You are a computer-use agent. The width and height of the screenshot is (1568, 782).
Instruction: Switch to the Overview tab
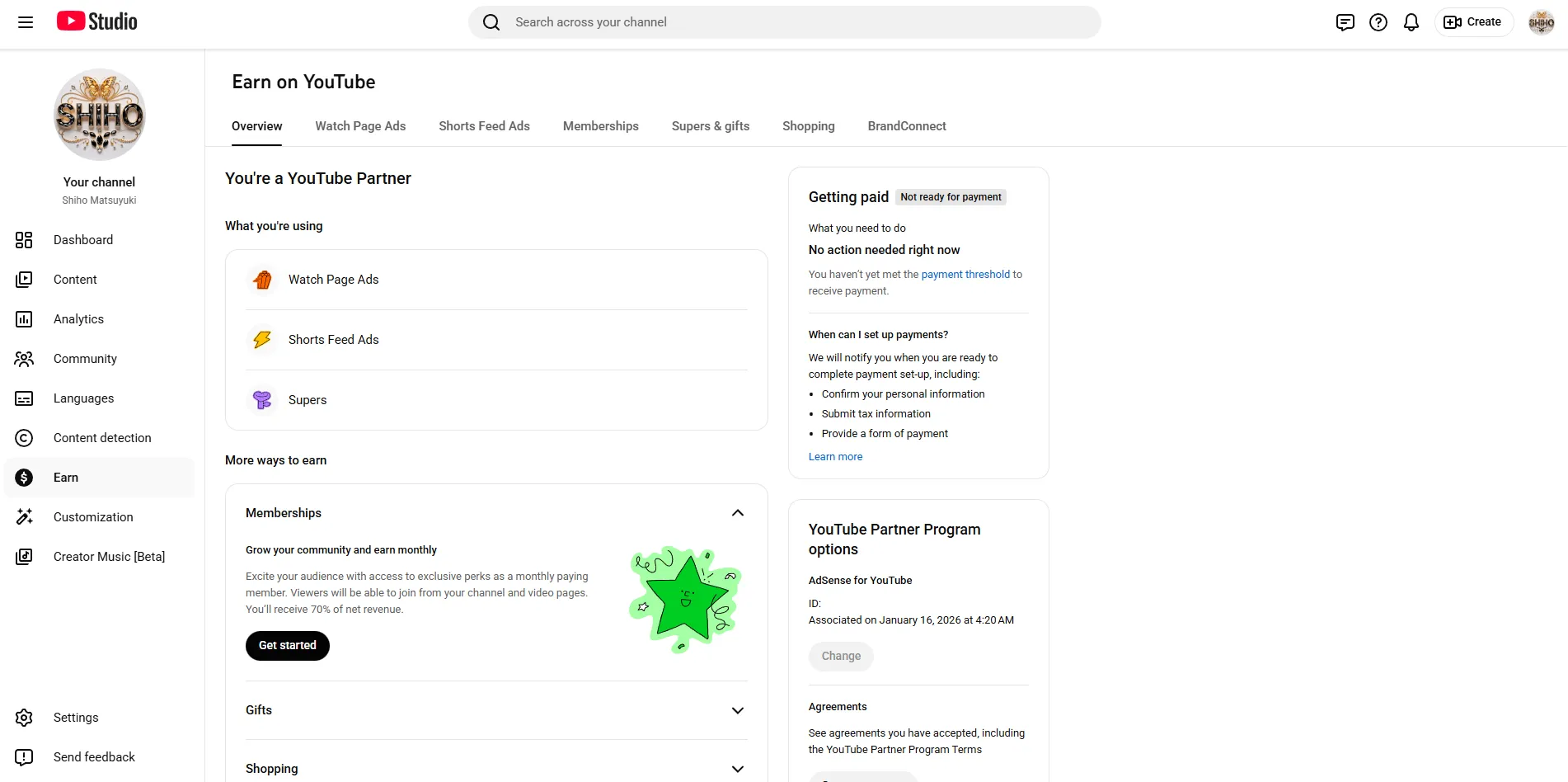(256, 126)
